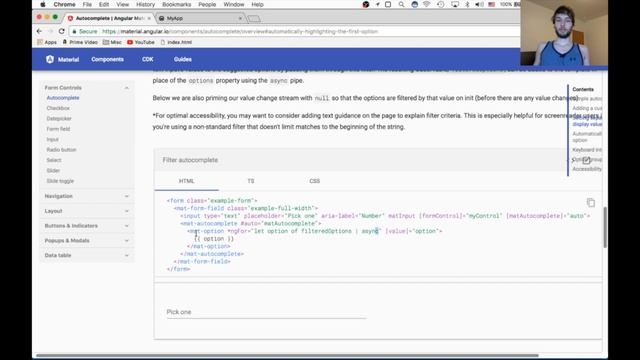Click the Bluetooth icon in menu bar
This screenshot has height=360, width=640.
point(467,4)
